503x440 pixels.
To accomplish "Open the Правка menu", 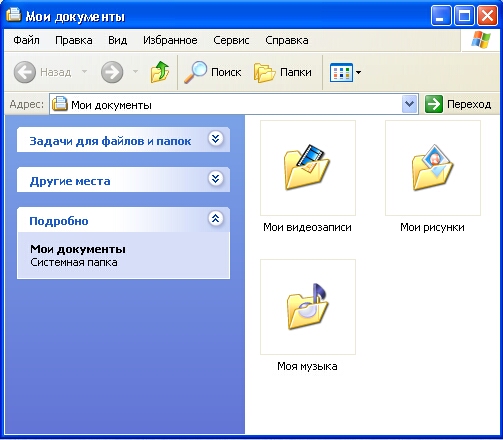I will 74,40.
